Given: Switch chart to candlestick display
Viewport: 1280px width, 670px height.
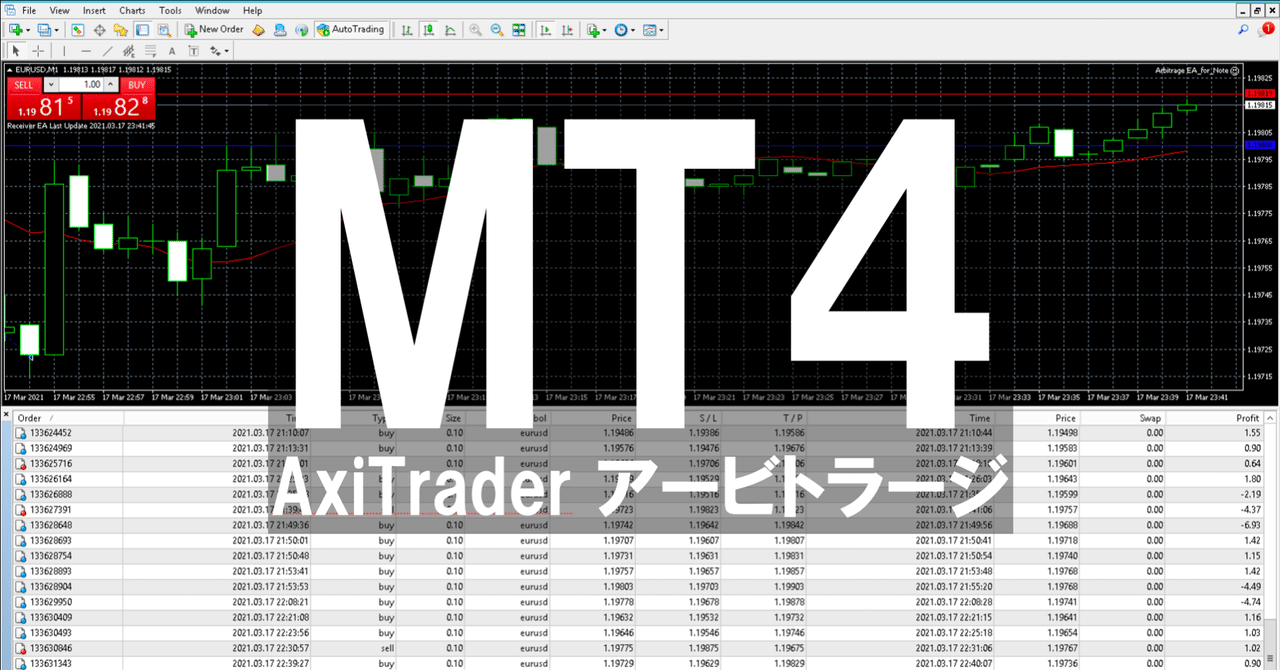Looking at the screenshot, I should [x=429, y=30].
